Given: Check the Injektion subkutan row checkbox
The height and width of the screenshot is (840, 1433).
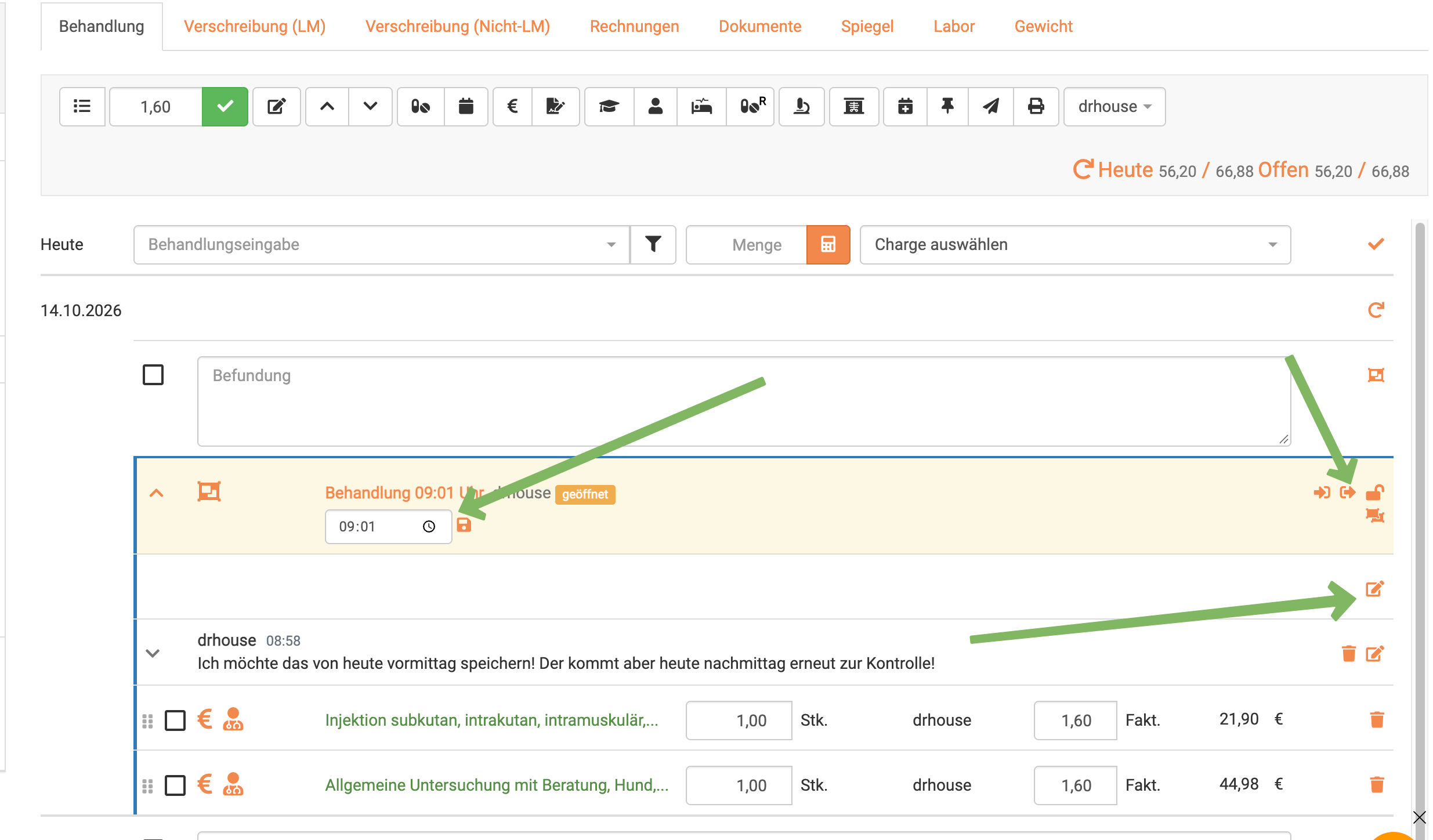Looking at the screenshot, I should pos(175,720).
